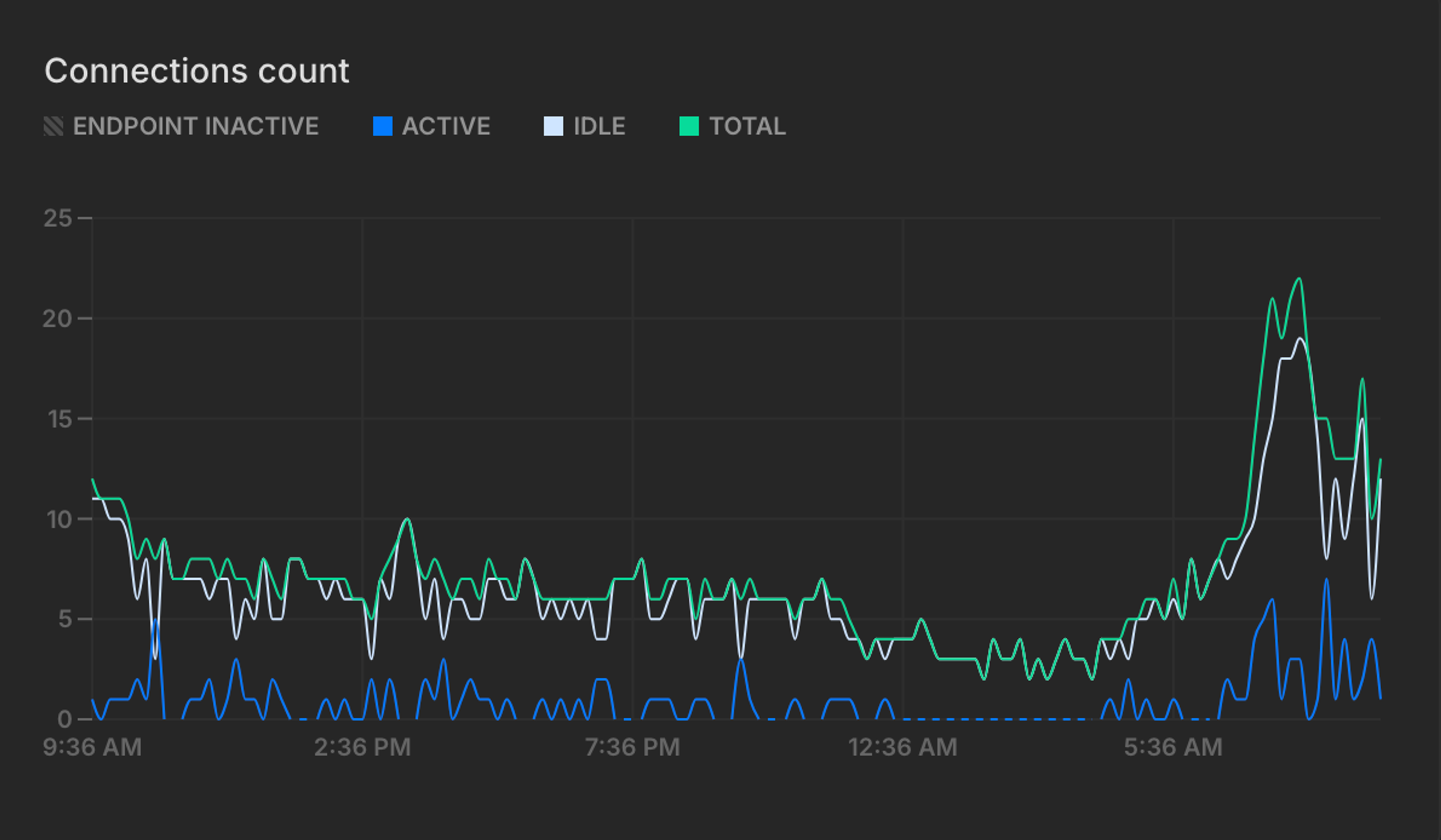Click the green TOTAL legend swatch
Image resolution: width=1441 pixels, height=840 pixels.
pos(689,126)
